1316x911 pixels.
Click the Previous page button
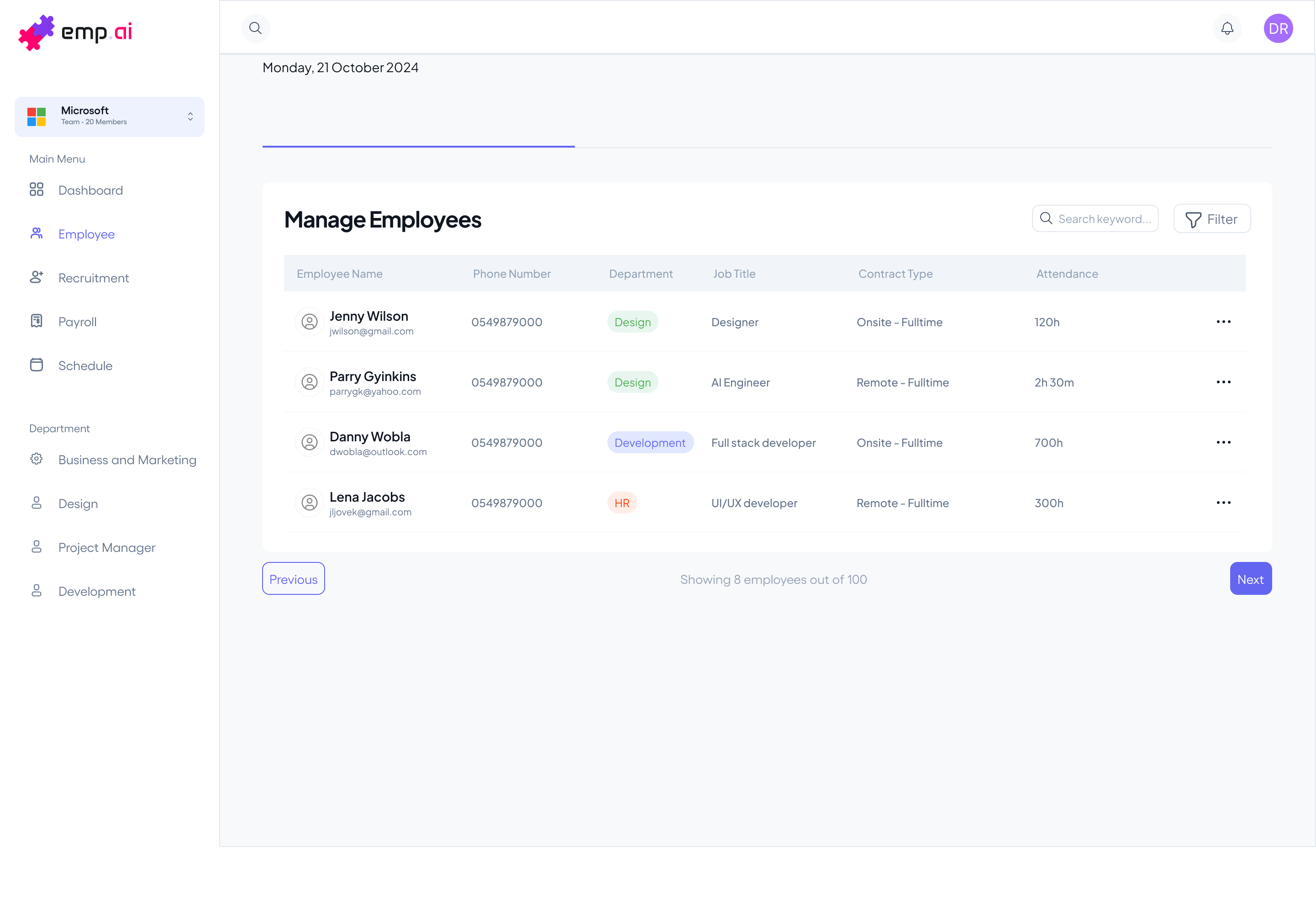tap(293, 579)
